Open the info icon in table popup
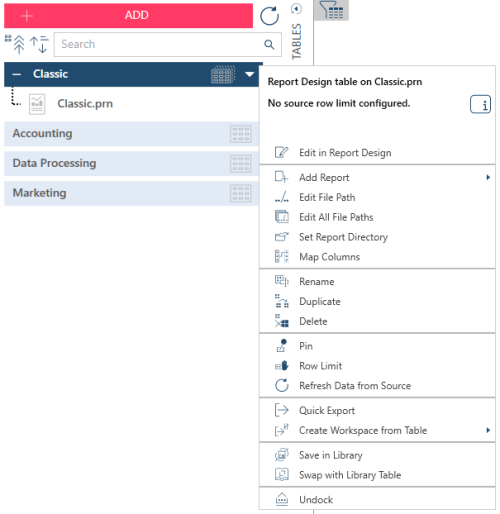The image size is (500, 514). point(480,104)
